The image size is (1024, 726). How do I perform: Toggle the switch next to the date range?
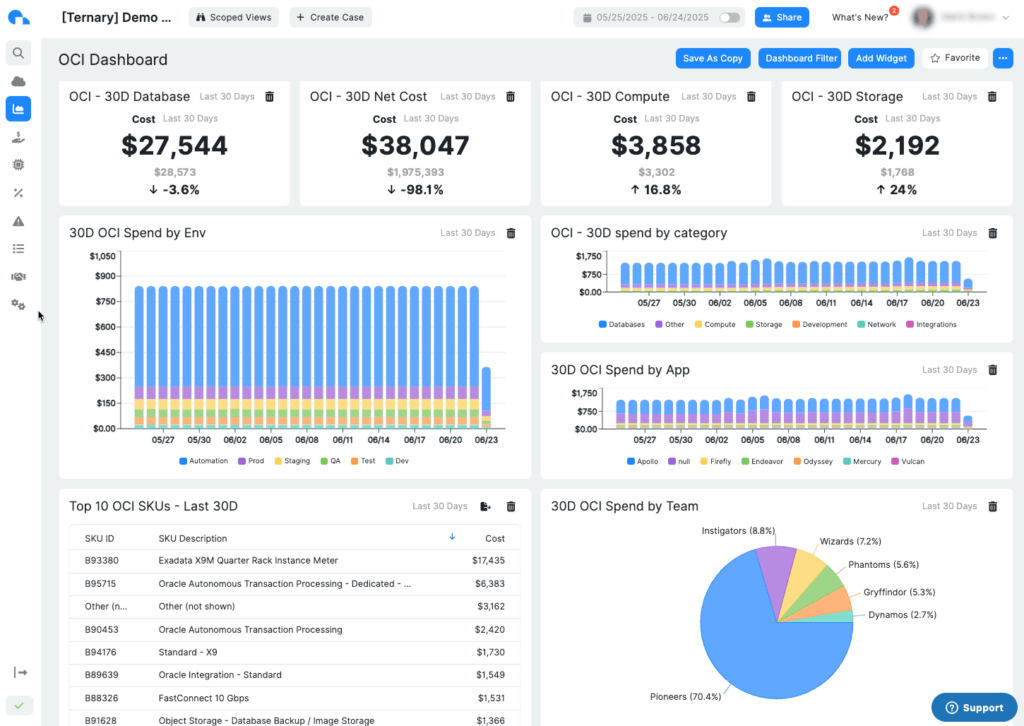pos(729,17)
